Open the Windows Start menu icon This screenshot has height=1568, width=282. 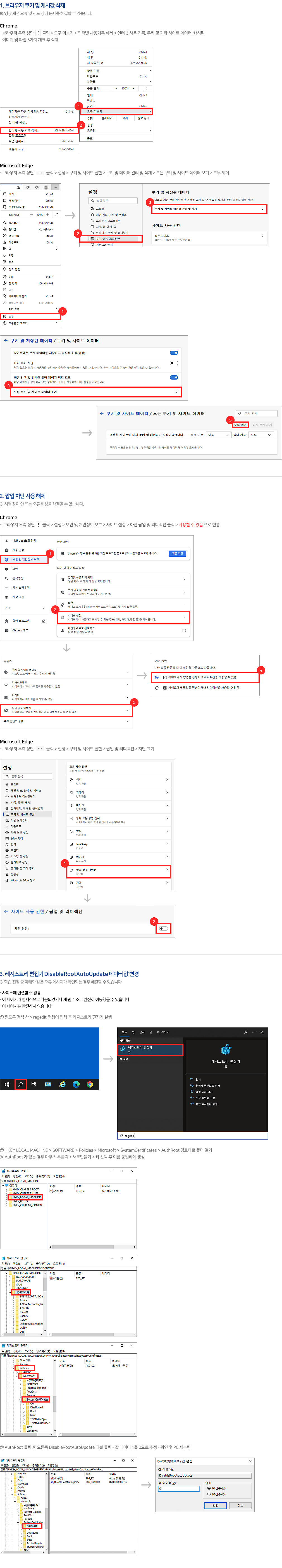[7, 1084]
